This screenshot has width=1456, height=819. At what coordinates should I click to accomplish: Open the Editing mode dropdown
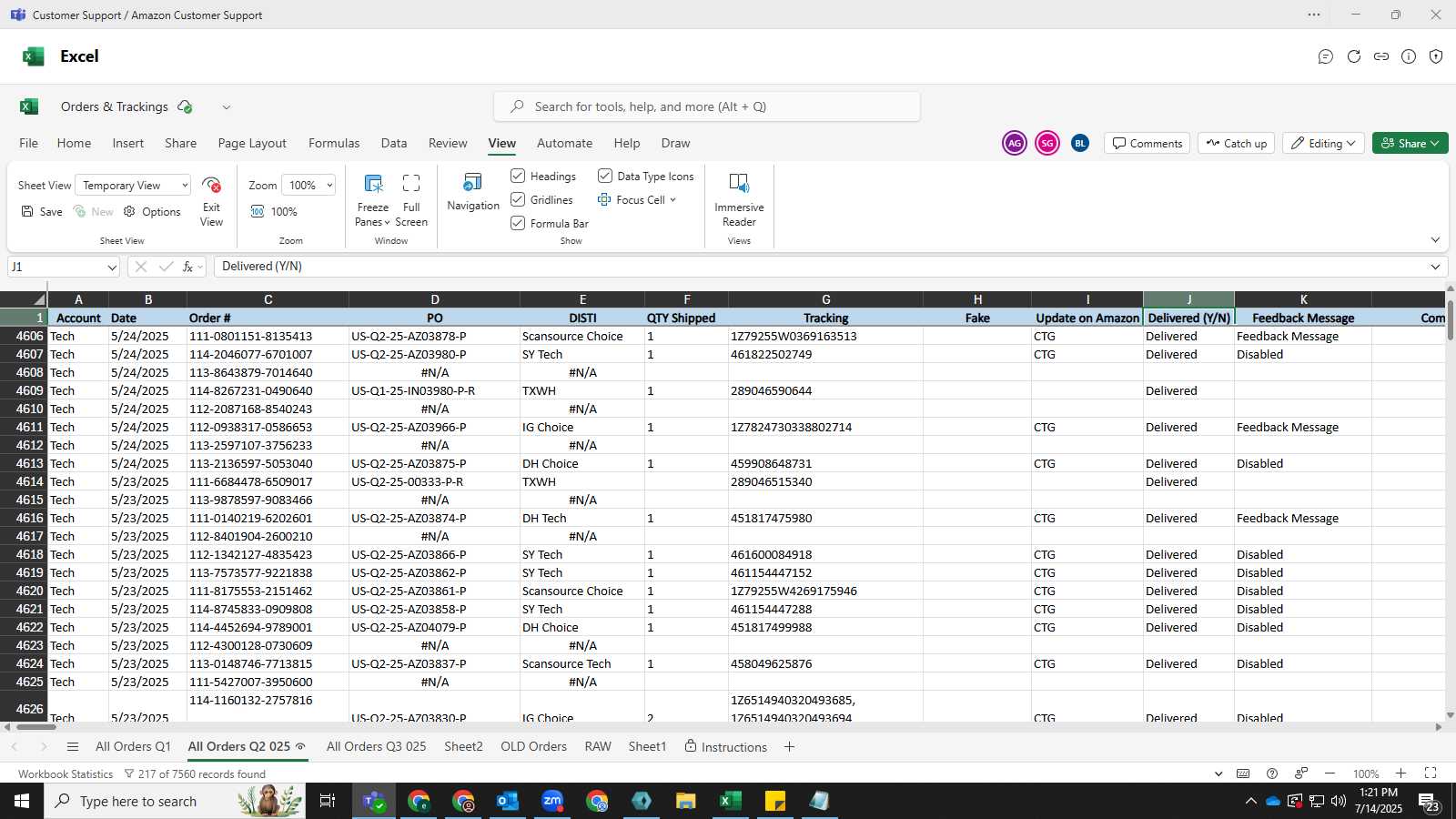[1323, 143]
